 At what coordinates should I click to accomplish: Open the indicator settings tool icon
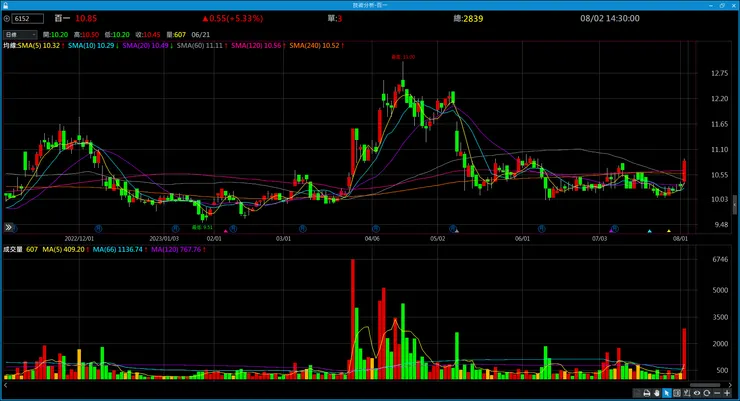[x=687, y=393]
